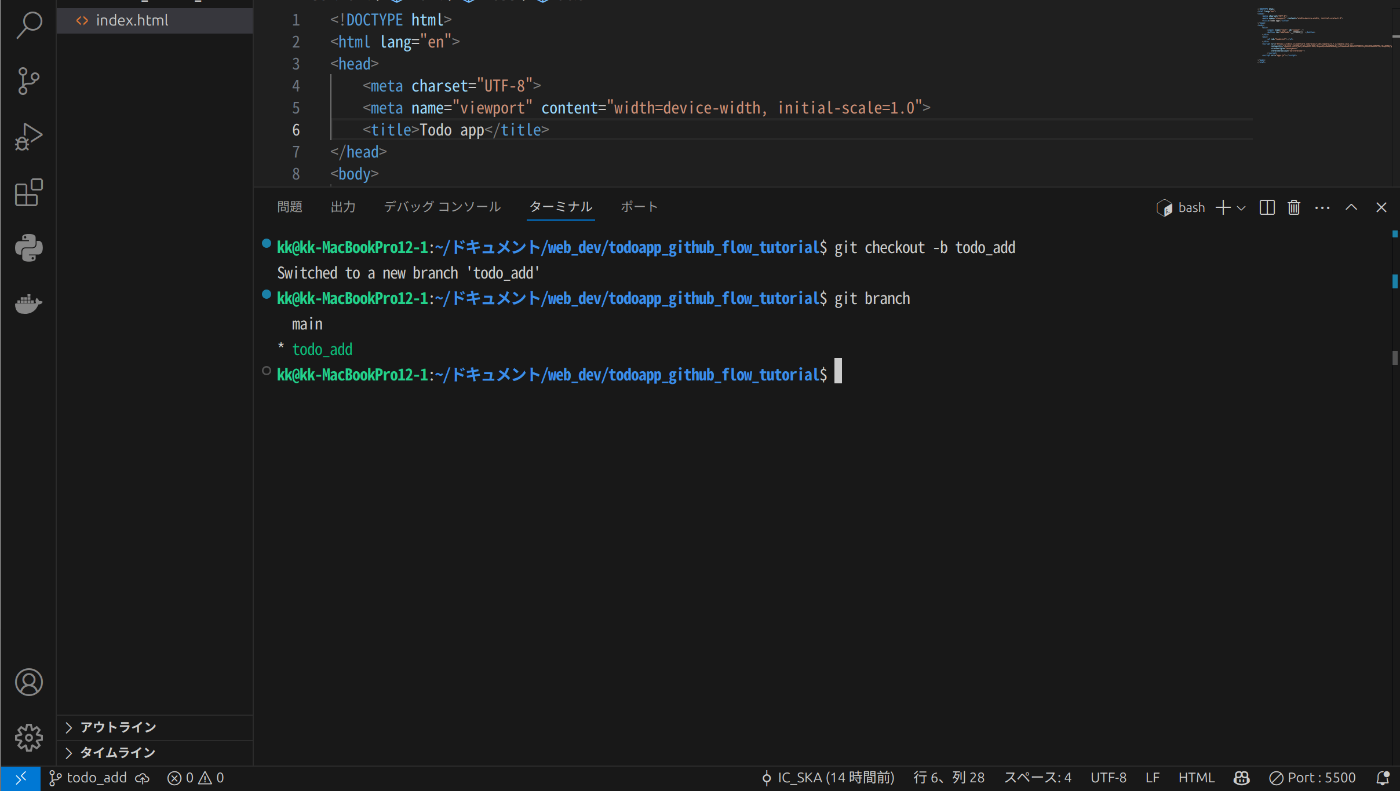
Task: Open the Python extension panel
Action: pyautogui.click(x=29, y=248)
